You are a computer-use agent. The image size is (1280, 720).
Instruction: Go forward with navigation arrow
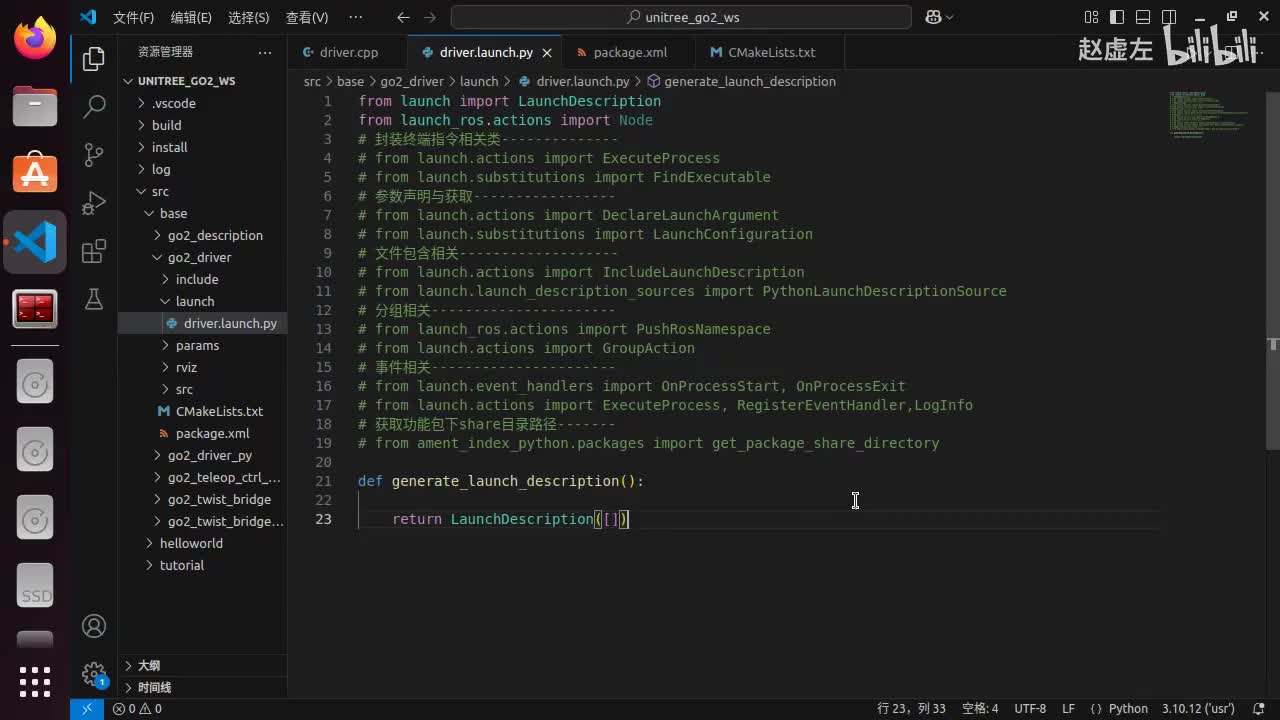[x=430, y=17]
